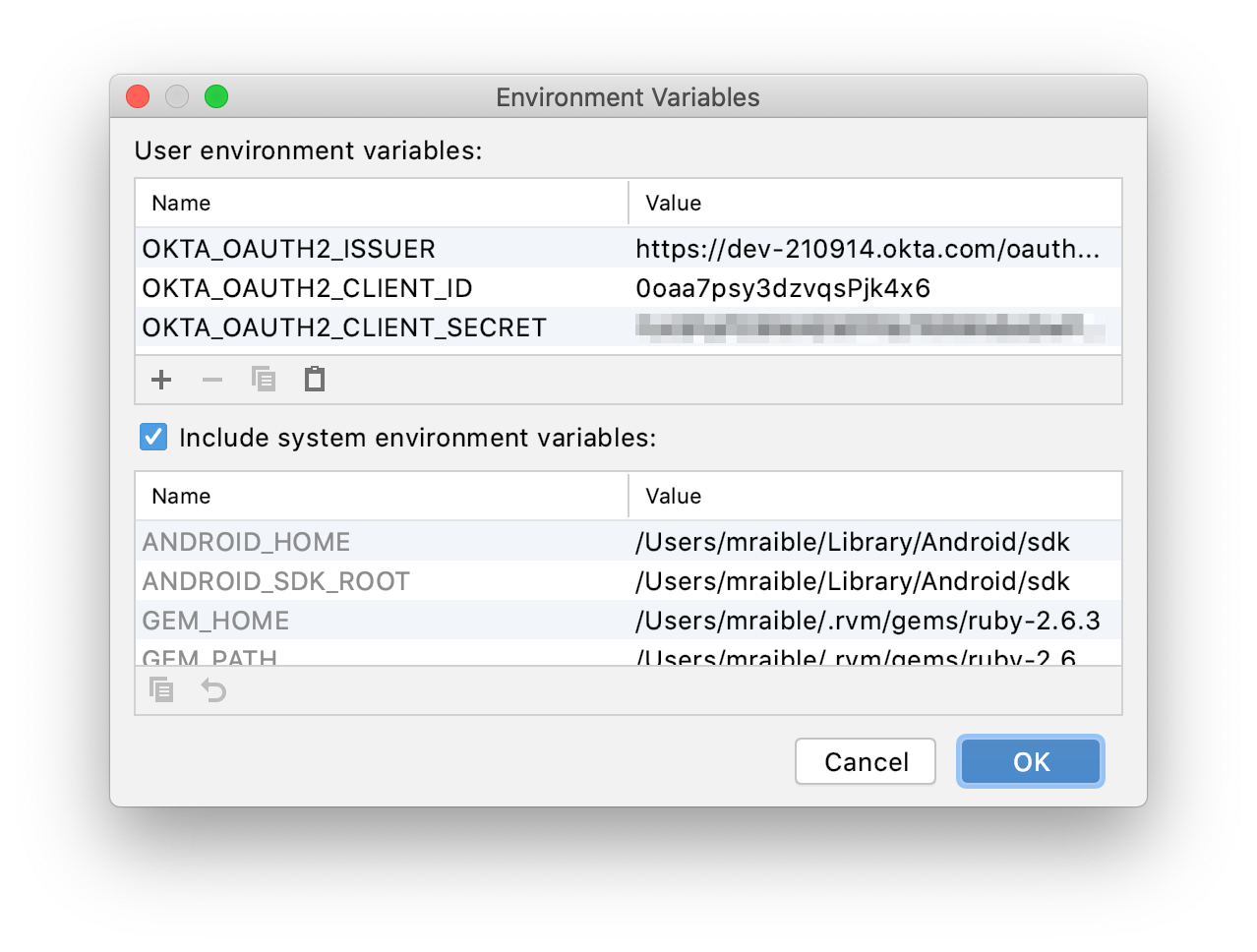This screenshot has height=952, width=1257.
Task: Click the issuer URL value cell
Action: [x=867, y=249]
